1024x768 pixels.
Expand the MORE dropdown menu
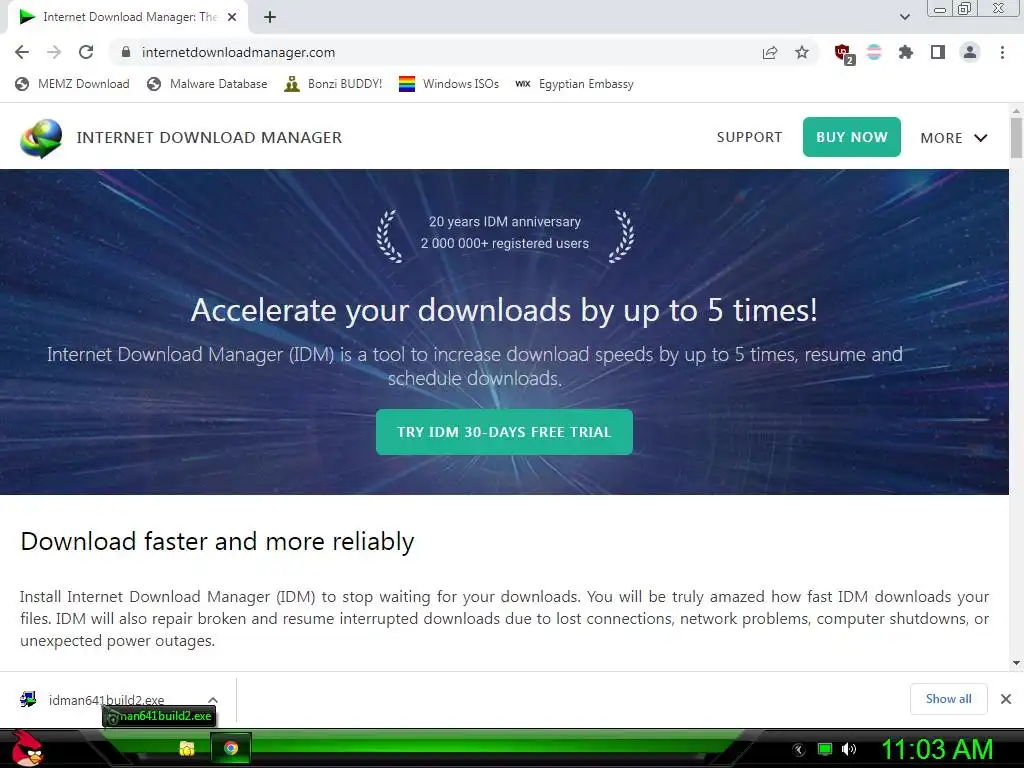953,138
